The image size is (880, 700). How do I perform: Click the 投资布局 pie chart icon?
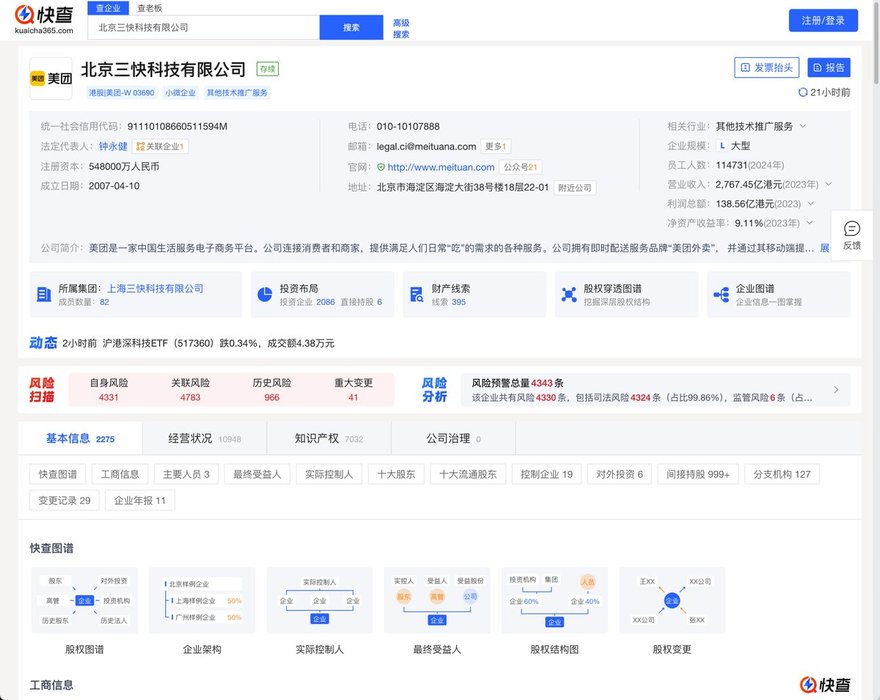coord(264,294)
